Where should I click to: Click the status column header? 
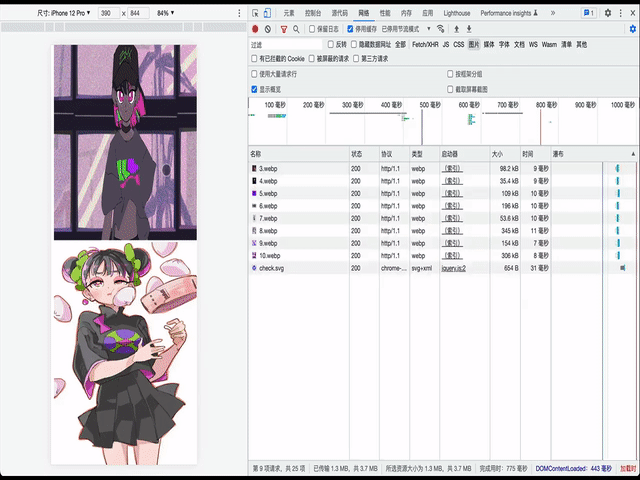[364, 154]
